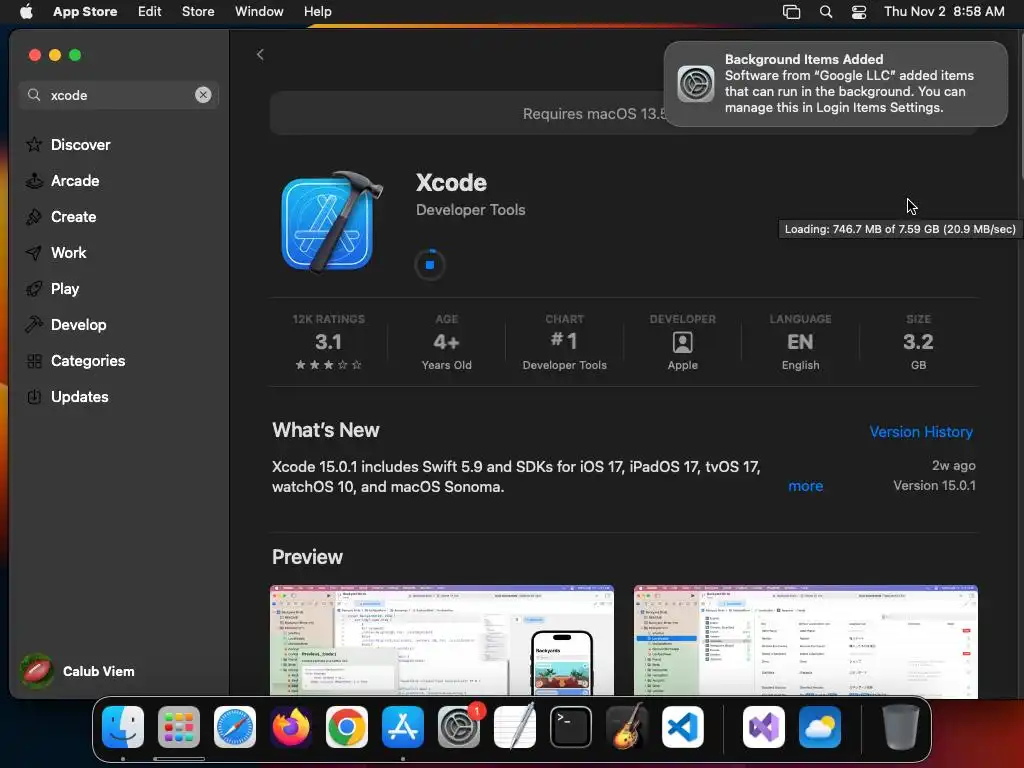Open the Apple menu

(x=26, y=11)
